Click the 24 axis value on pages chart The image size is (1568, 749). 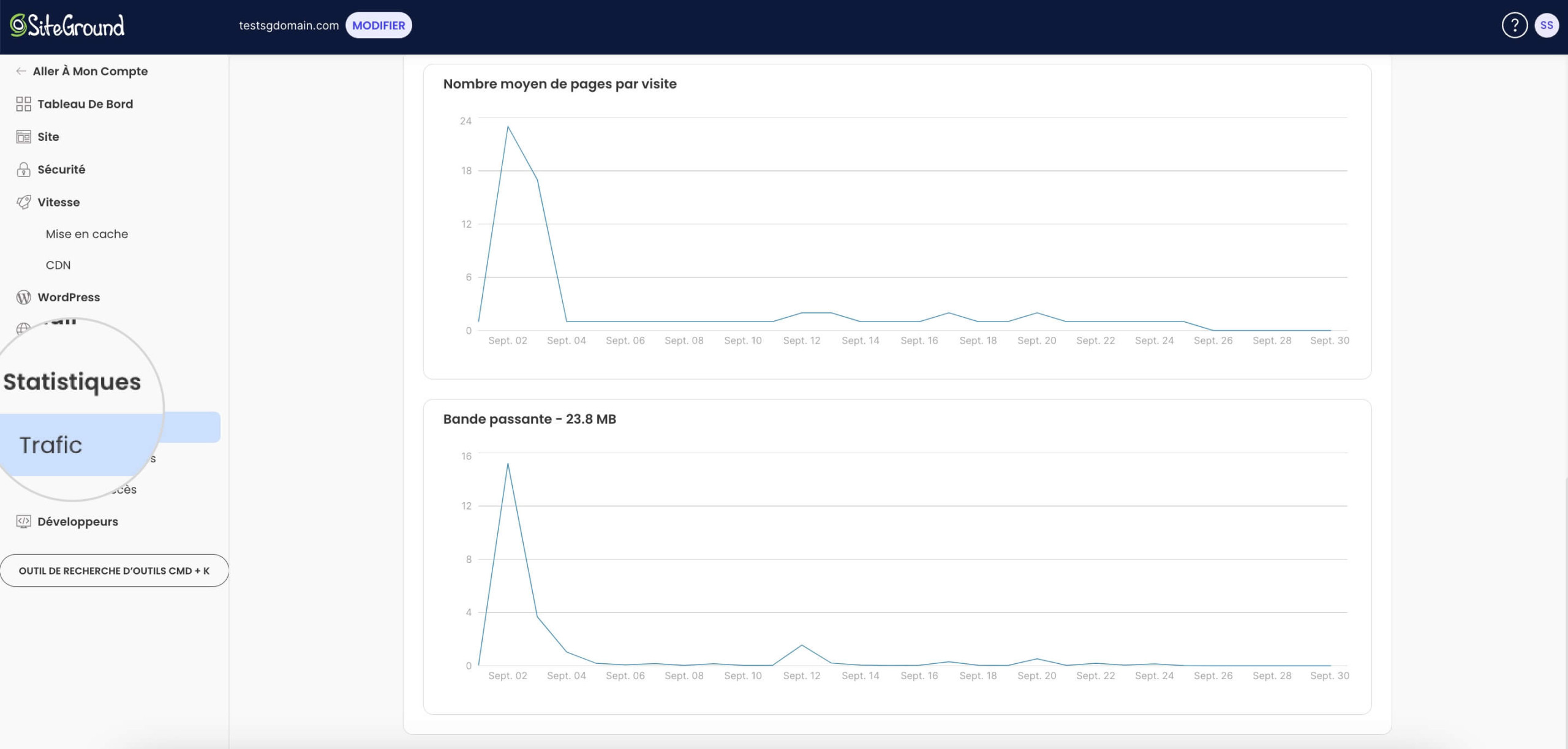click(x=466, y=121)
